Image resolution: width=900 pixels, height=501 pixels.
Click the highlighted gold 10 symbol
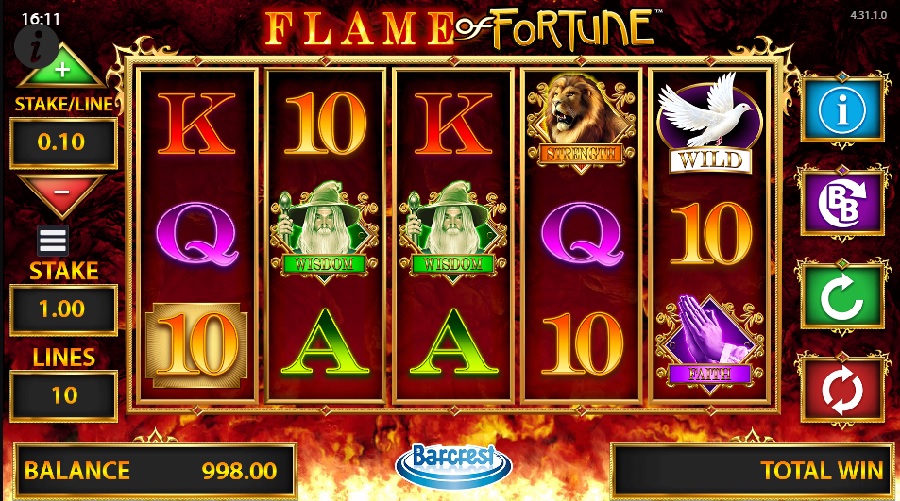click(196, 344)
